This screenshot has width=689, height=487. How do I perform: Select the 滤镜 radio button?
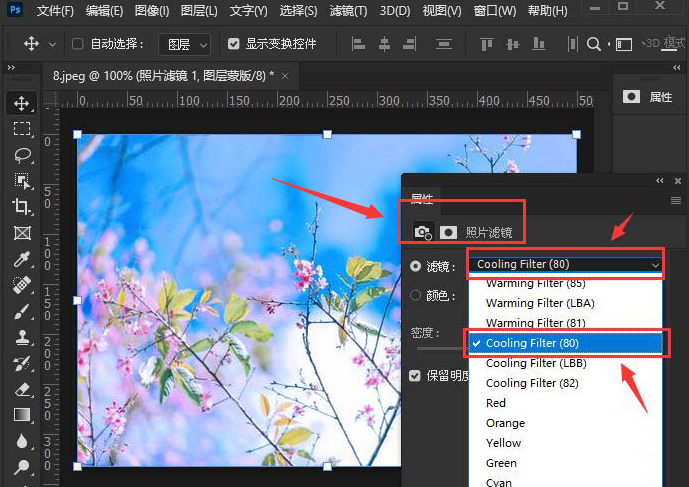point(415,266)
